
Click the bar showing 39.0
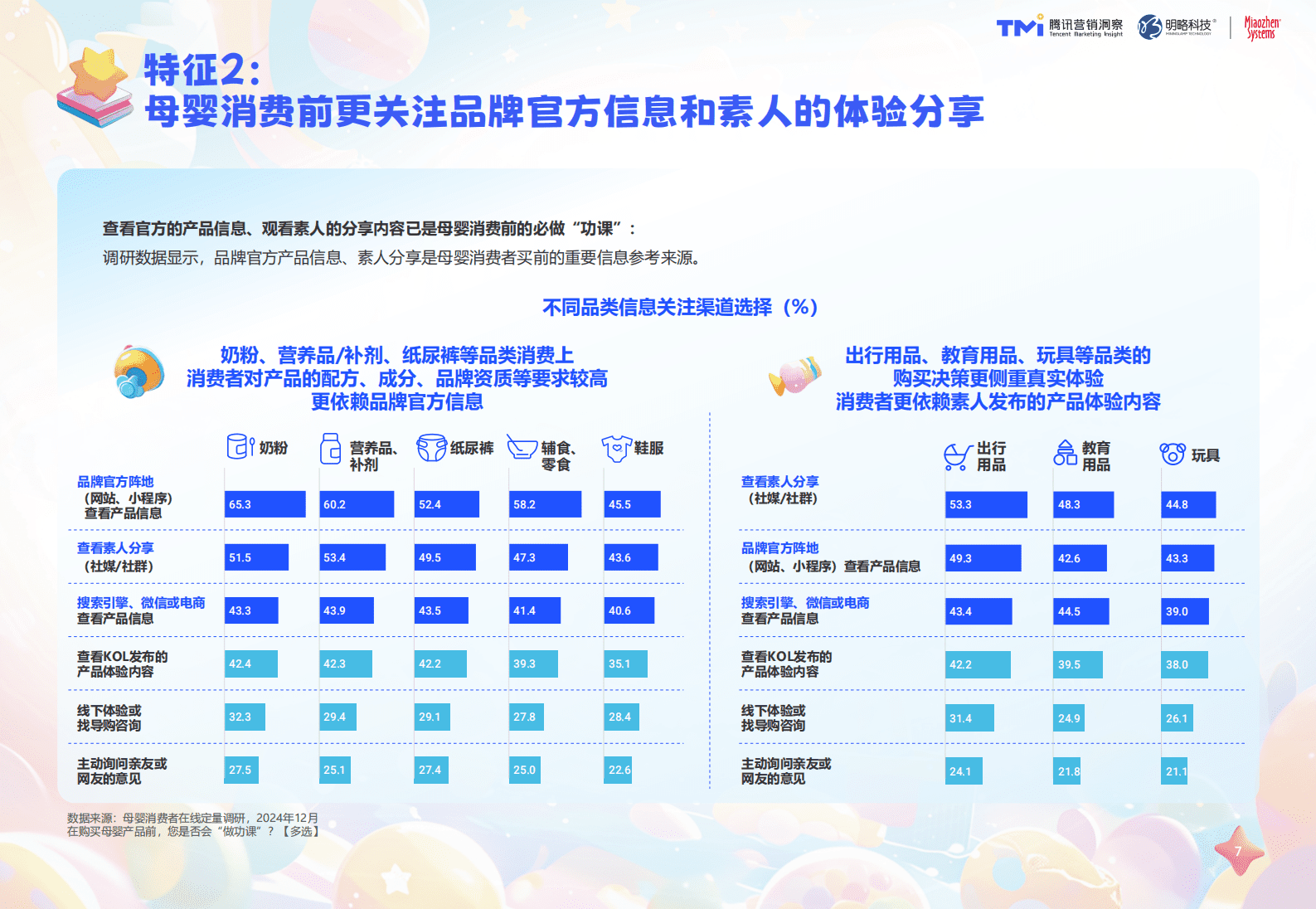pyautogui.click(x=1185, y=611)
